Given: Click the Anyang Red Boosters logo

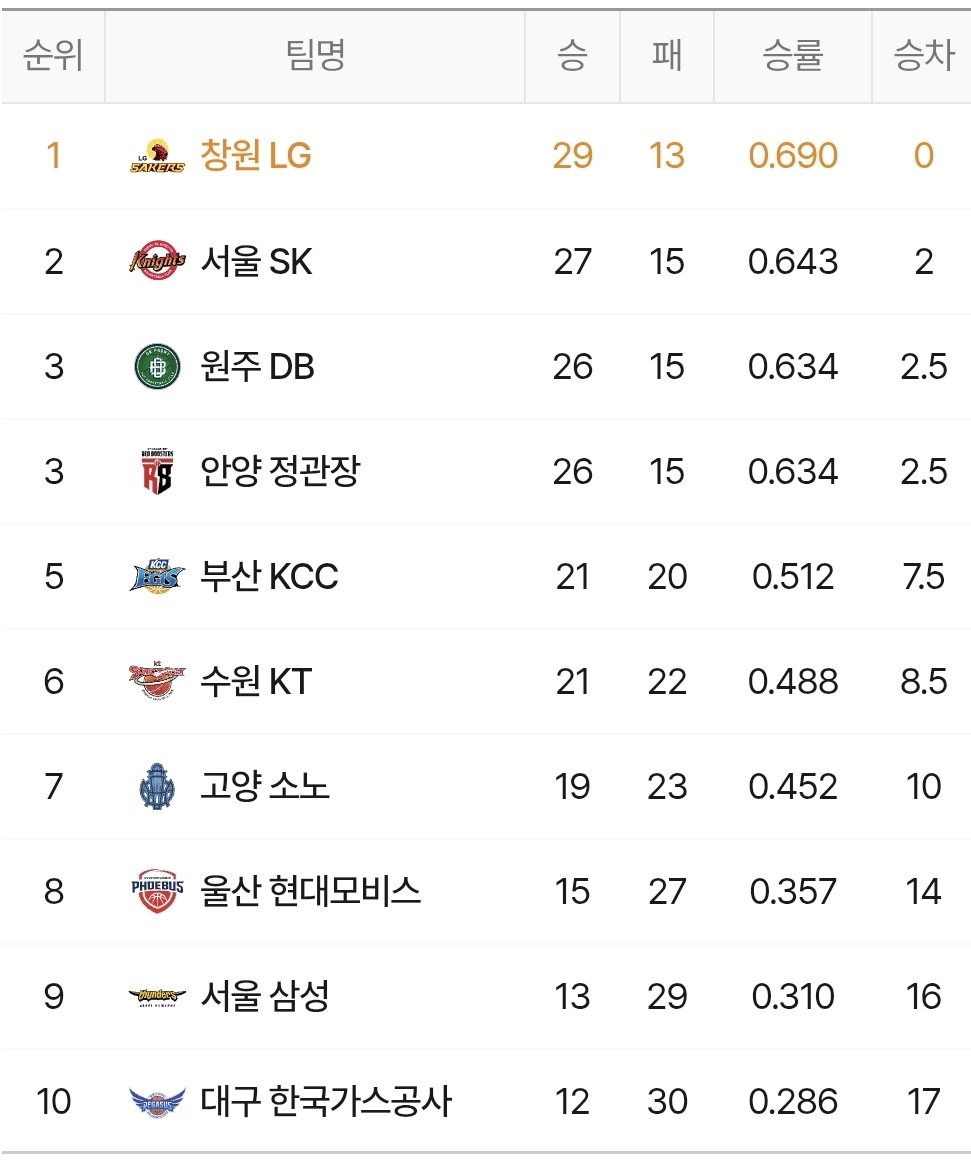Looking at the screenshot, I should point(157,472).
